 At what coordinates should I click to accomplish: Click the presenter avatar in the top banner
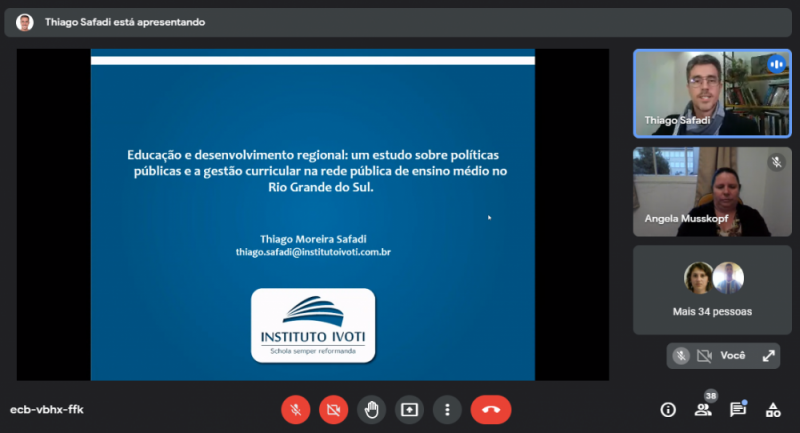24,22
